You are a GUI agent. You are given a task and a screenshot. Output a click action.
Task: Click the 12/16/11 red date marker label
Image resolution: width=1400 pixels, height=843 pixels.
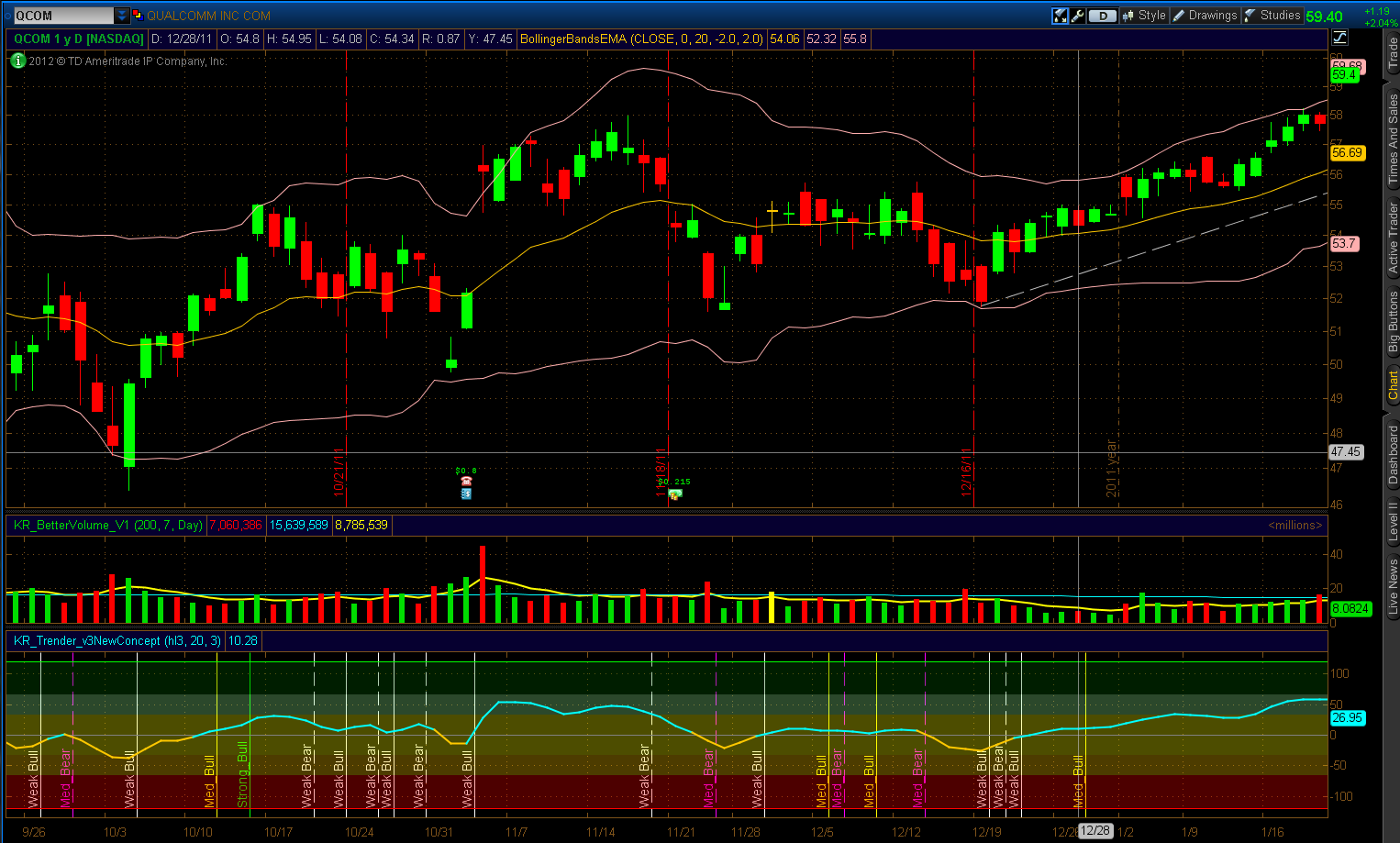966,472
